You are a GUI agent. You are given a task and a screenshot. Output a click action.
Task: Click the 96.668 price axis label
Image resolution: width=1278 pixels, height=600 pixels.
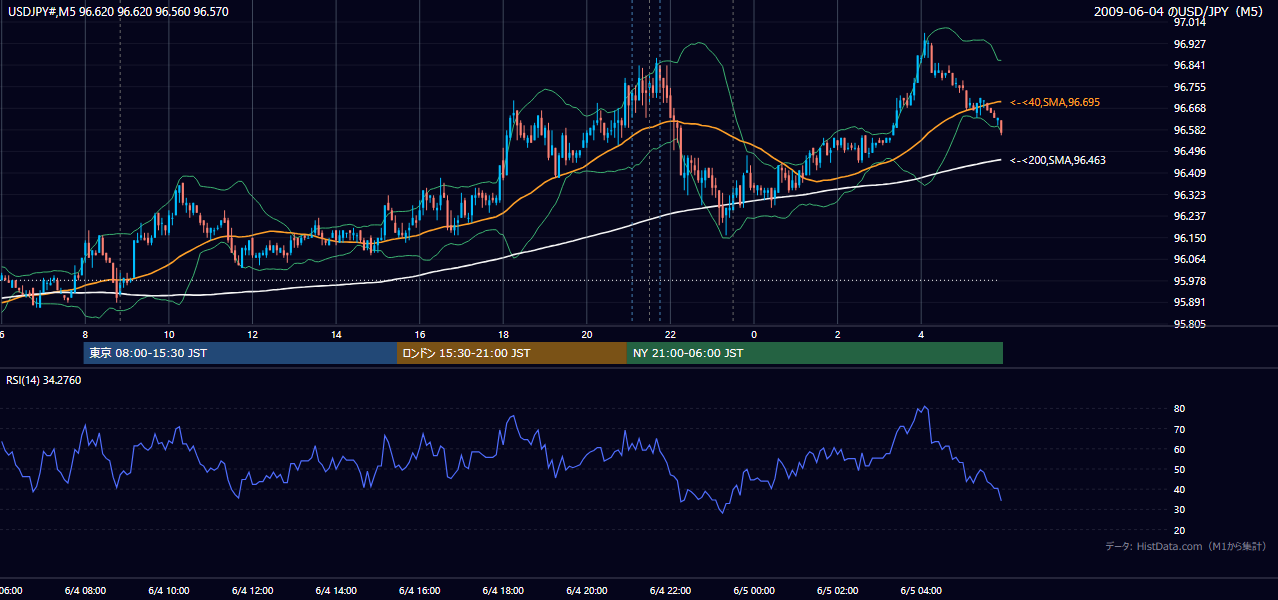point(1189,108)
